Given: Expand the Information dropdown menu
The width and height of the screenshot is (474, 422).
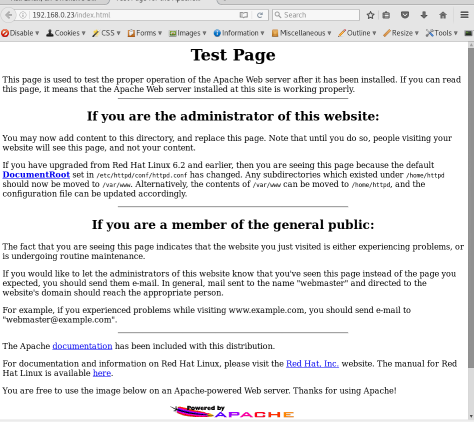Looking at the screenshot, I should 239,33.
